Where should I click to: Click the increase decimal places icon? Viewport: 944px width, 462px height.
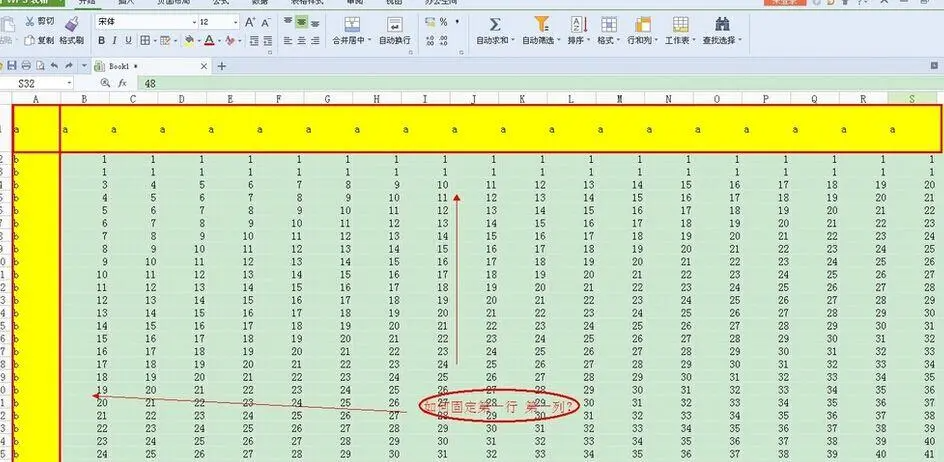[x=430, y=41]
